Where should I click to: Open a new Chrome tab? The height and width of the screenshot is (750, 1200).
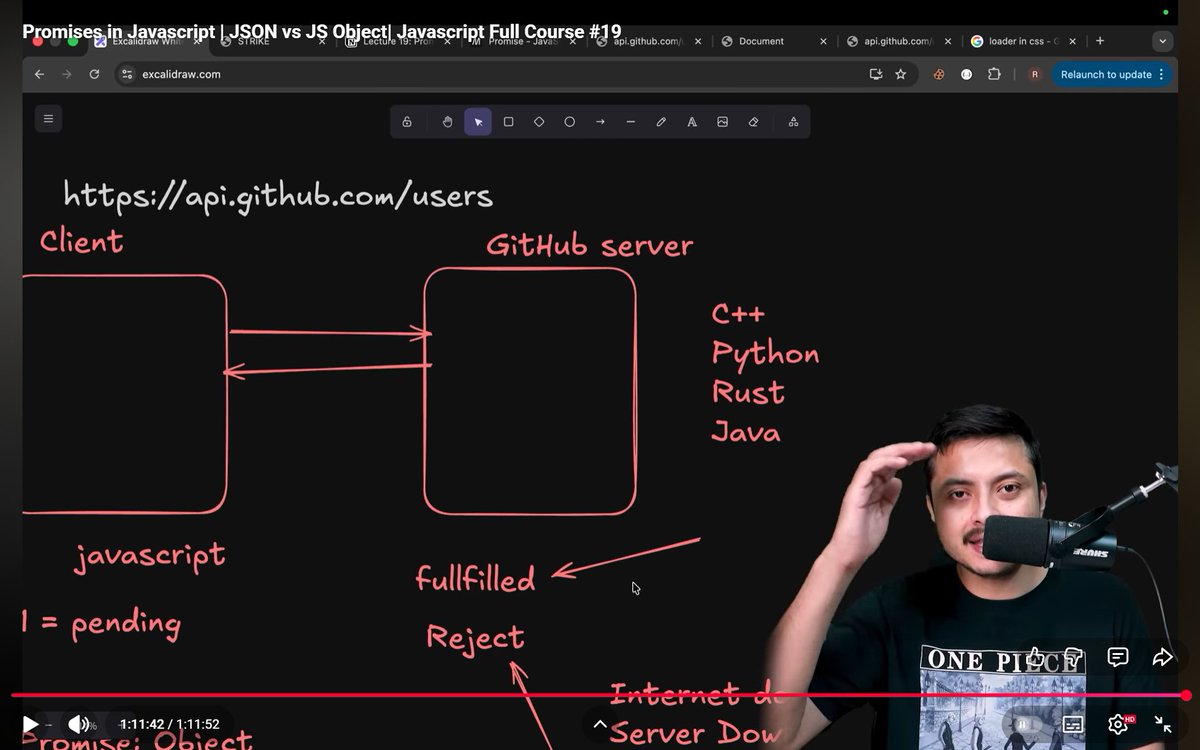click(1100, 41)
